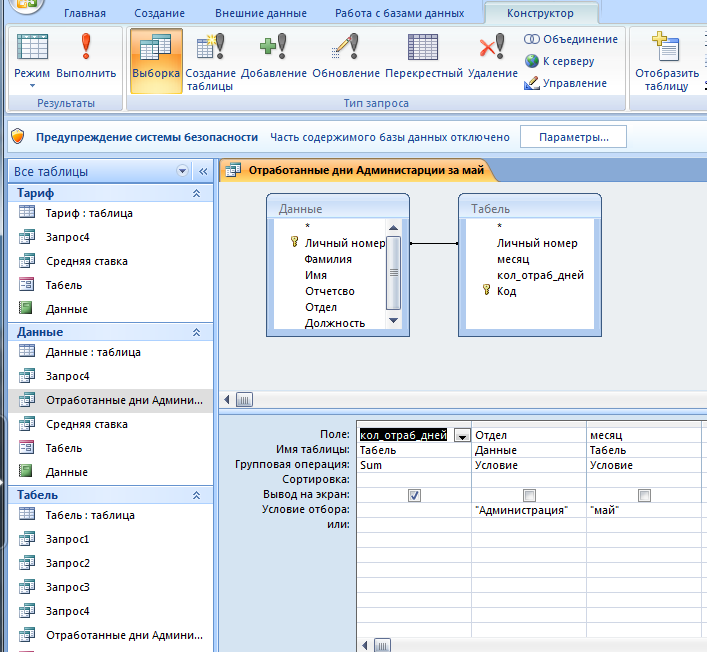This screenshot has width=707, height=652.
Task: Toggle Вывод на экран for месяц column
Action: [644, 496]
